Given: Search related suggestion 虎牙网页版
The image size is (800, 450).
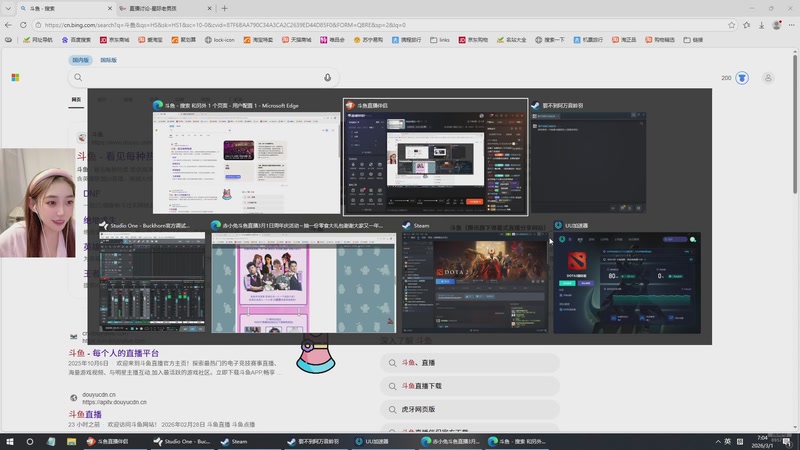Looking at the screenshot, I should pos(470,409).
